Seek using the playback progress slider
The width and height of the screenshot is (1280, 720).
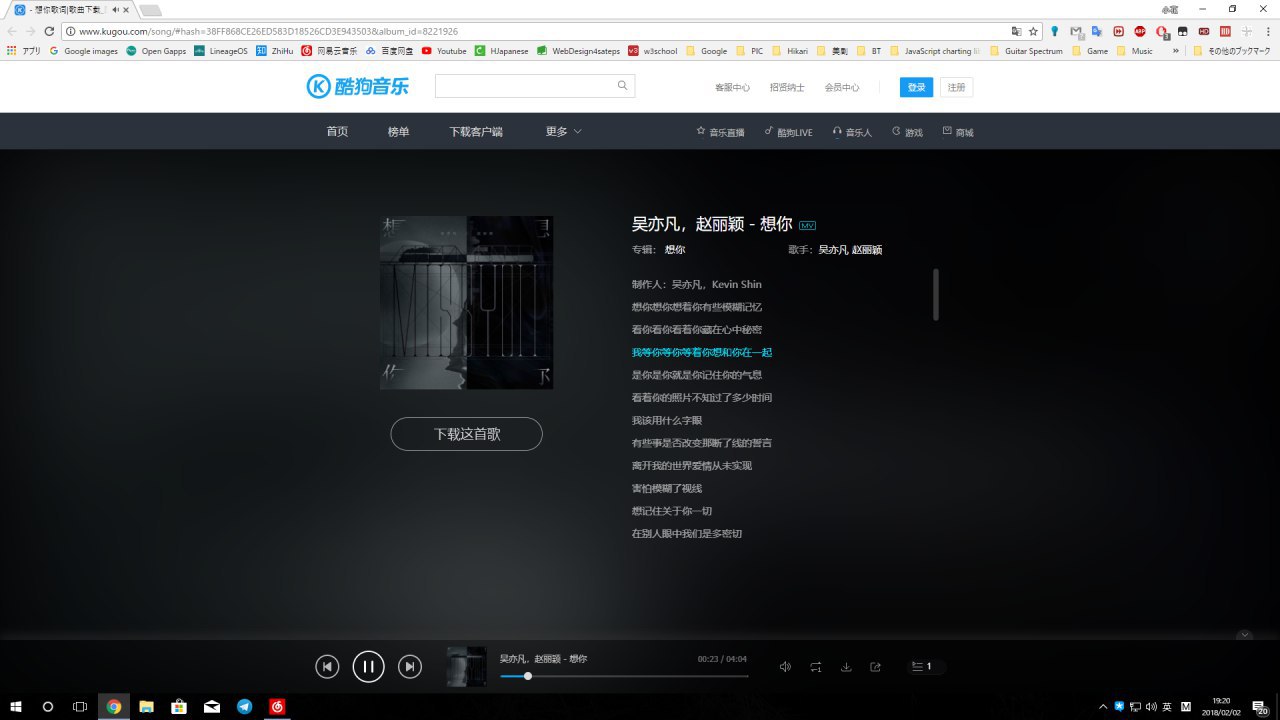[x=624, y=676]
